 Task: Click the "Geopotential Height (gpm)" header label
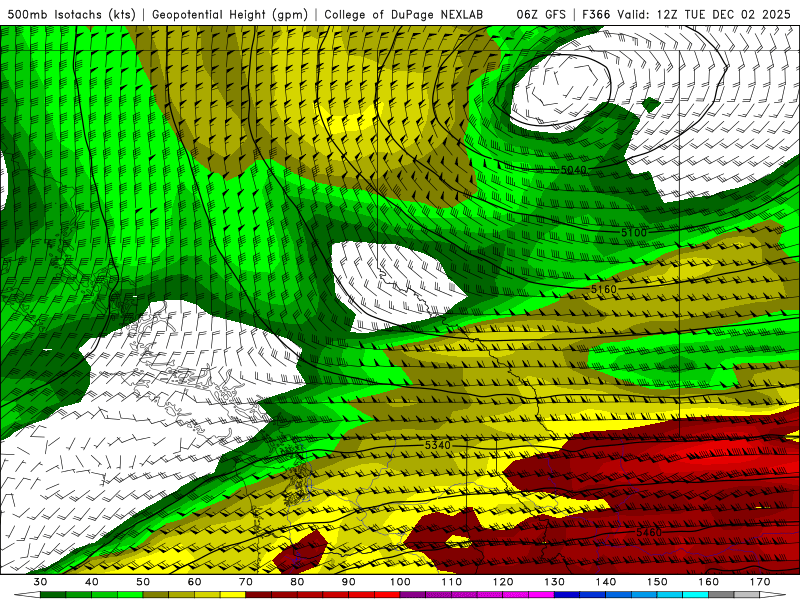pos(230,14)
